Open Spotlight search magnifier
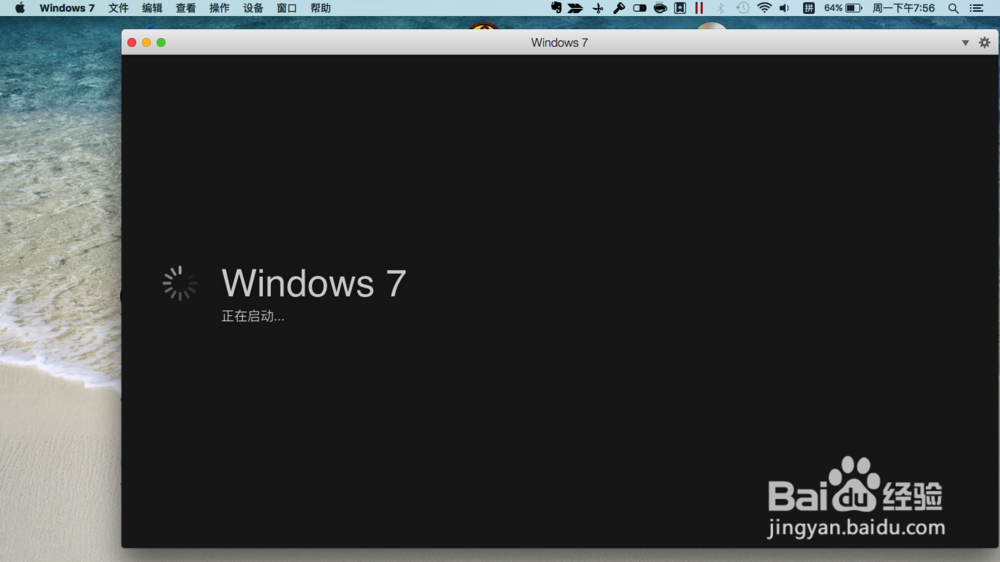Image resolution: width=1000 pixels, height=562 pixels. 953,8
